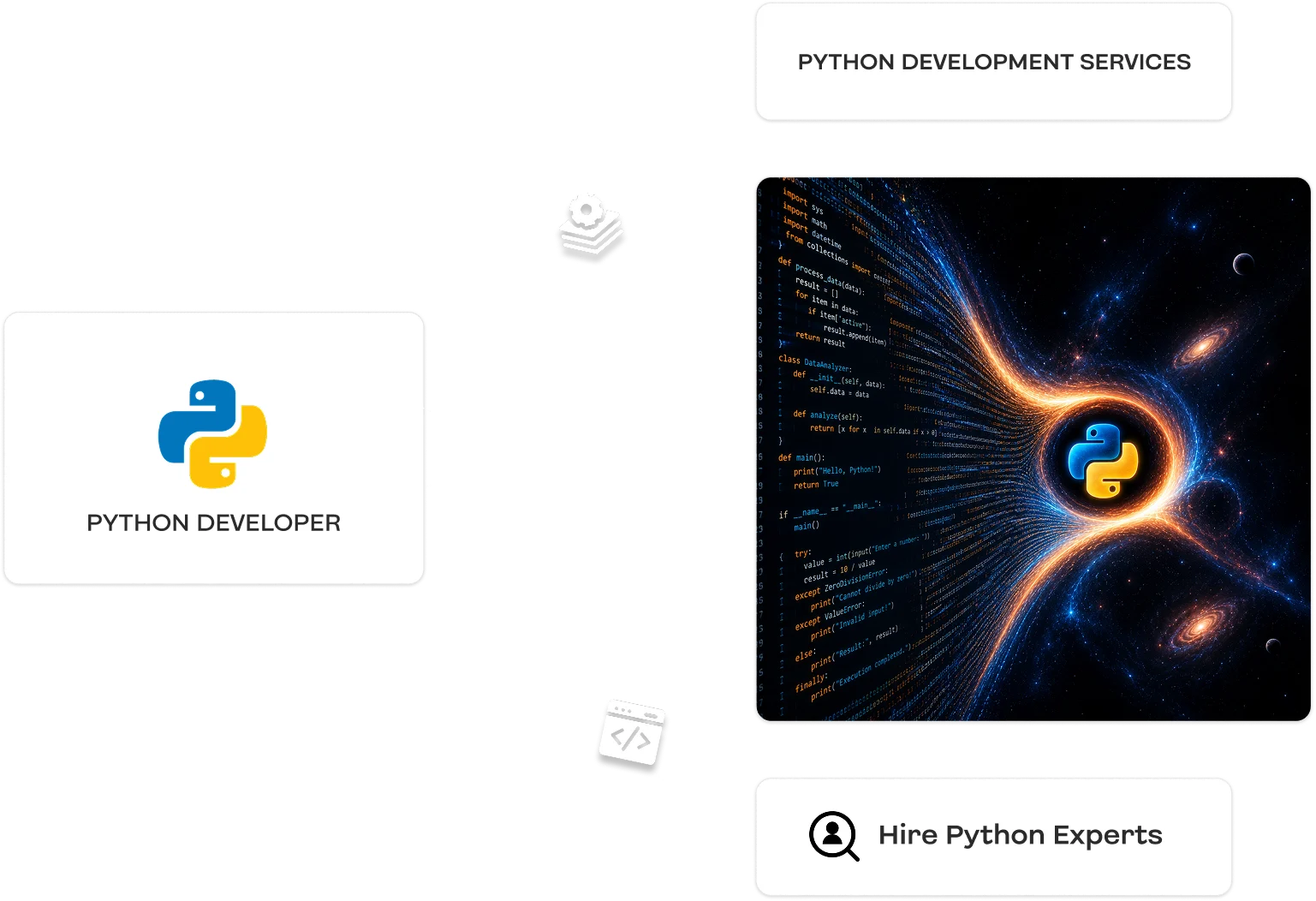The height and width of the screenshot is (901, 1316).
Task: Click the code brackets window icon
Action: (x=632, y=734)
